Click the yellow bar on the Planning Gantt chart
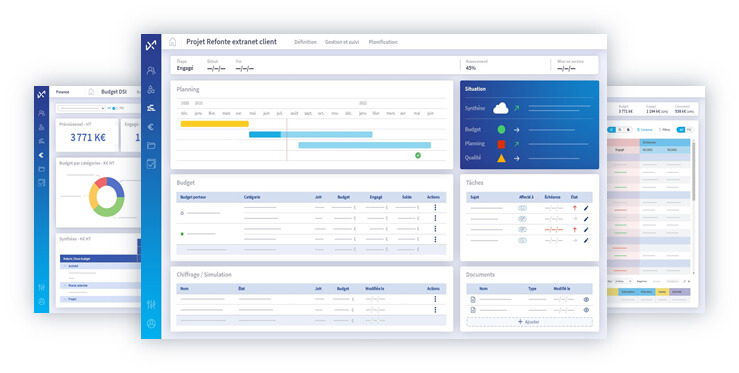The width and height of the screenshot is (739, 373). point(214,124)
